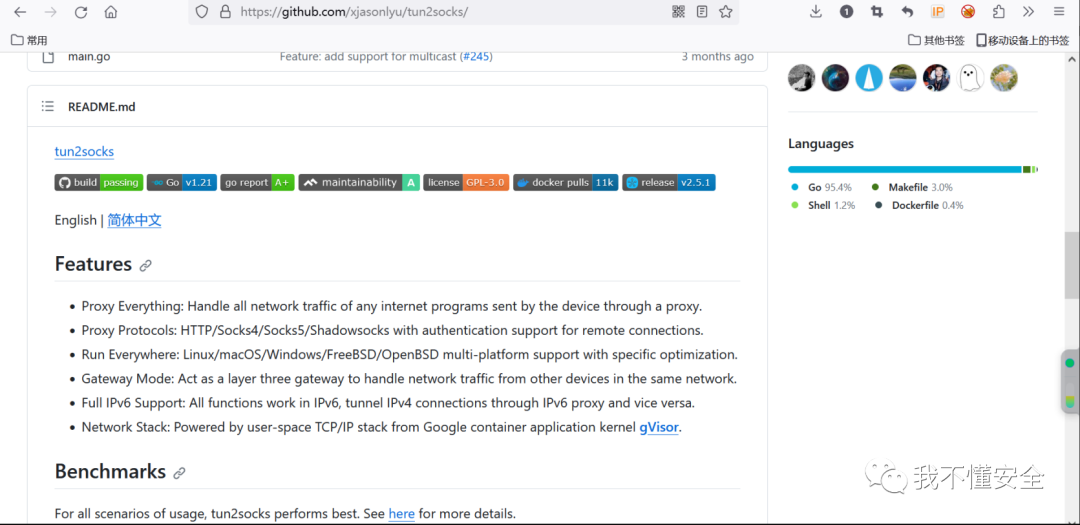1080x525 pixels.
Task: Open the 常用 bookmarks folder
Action: 30,40
